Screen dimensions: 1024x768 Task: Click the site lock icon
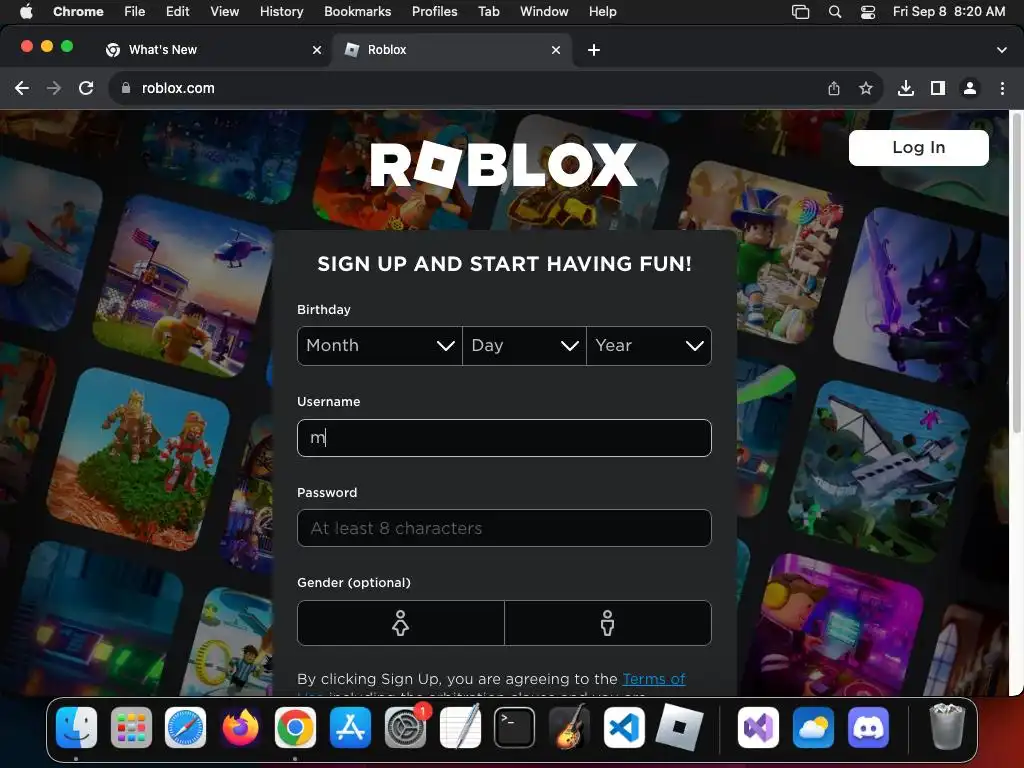point(126,88)
